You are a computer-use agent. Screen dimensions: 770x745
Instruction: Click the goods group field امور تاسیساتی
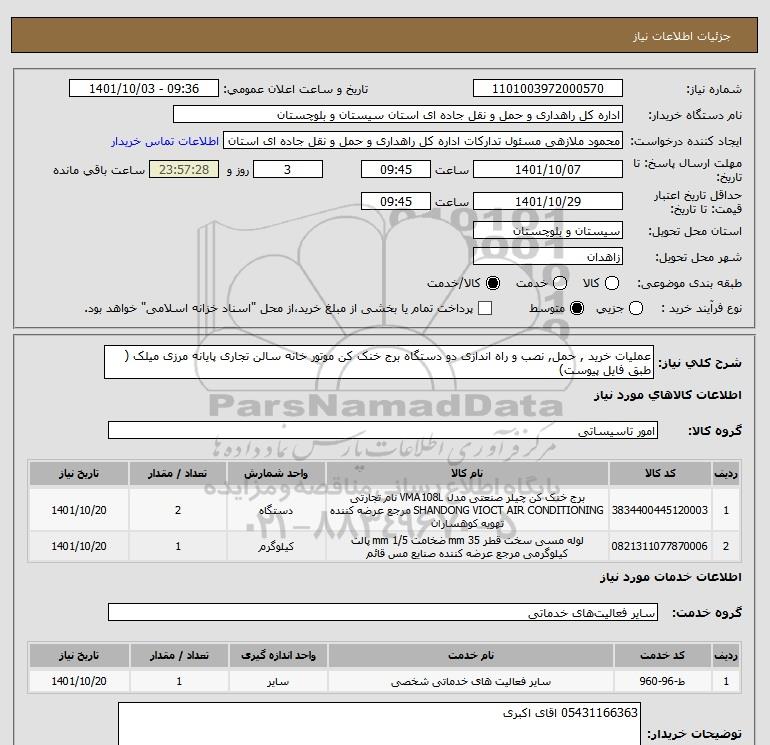pos(383,431)
